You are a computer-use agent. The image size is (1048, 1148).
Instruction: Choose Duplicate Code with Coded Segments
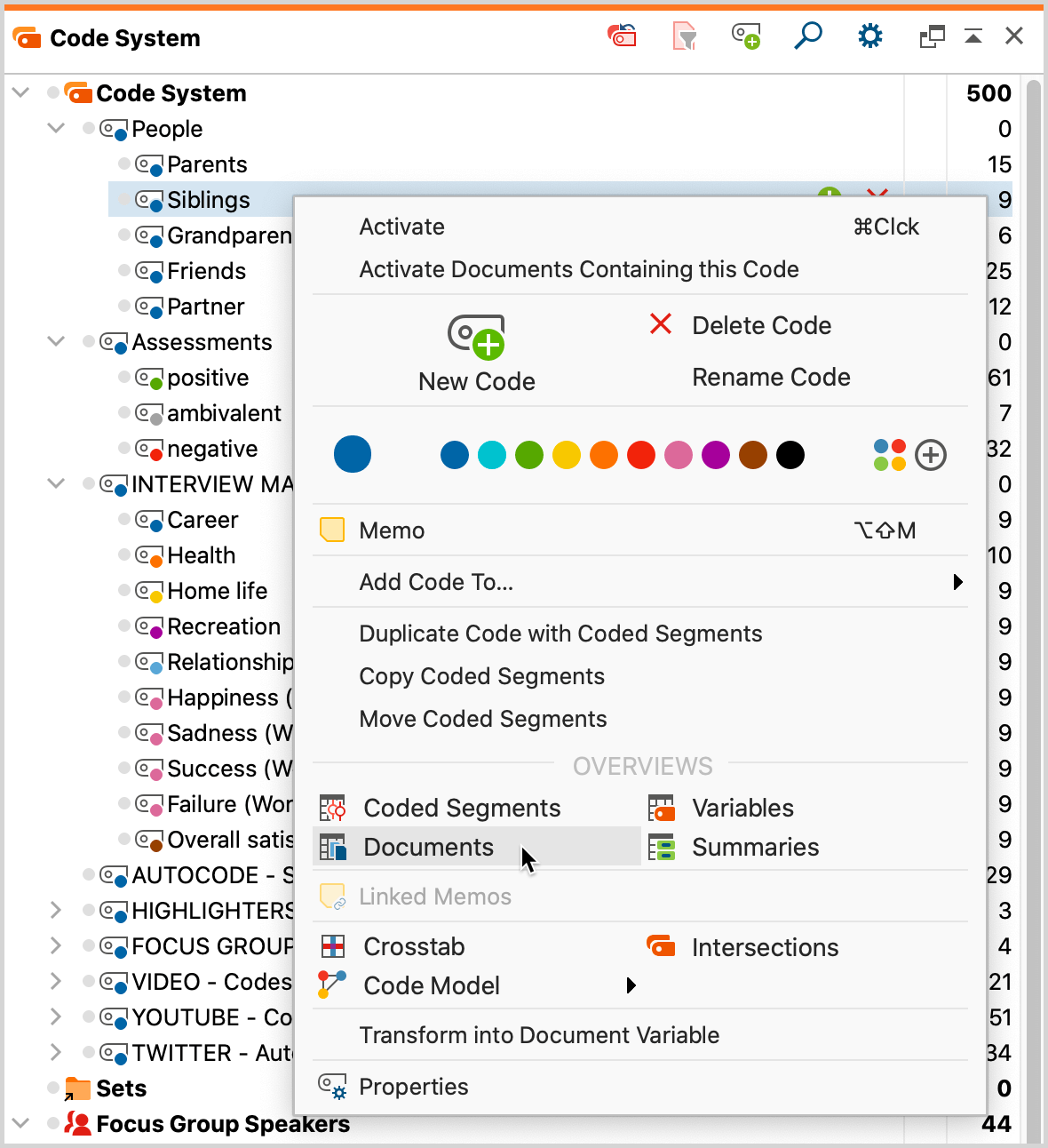(x=639, y=634)
